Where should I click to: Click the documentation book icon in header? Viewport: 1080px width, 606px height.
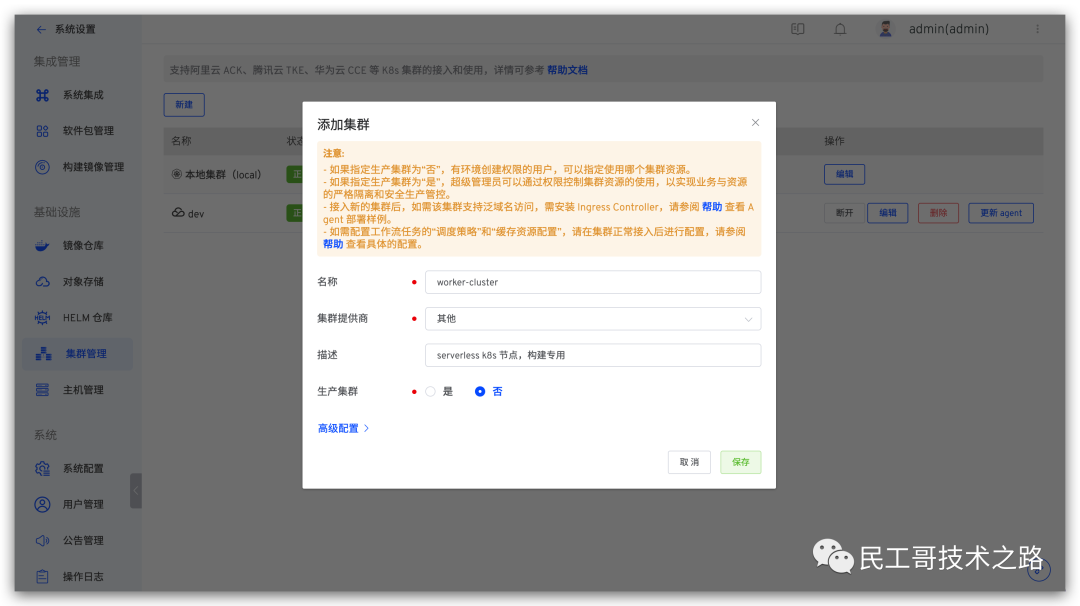click(x=797, y=29)
